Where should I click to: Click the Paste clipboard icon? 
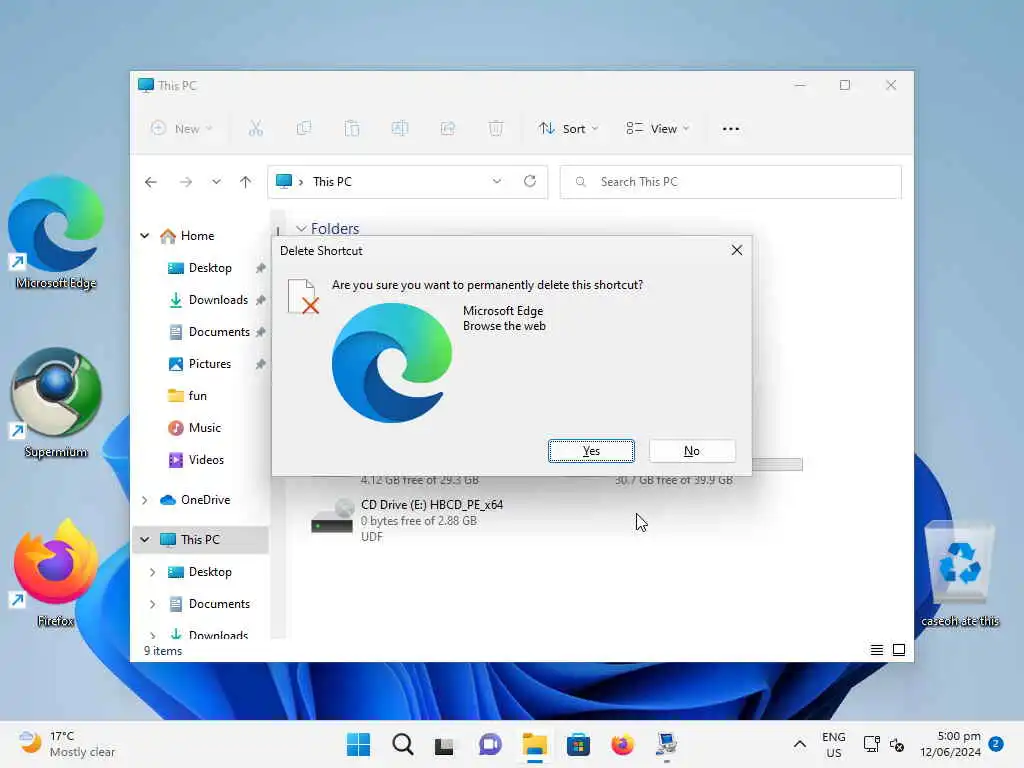tap(352, 129)
